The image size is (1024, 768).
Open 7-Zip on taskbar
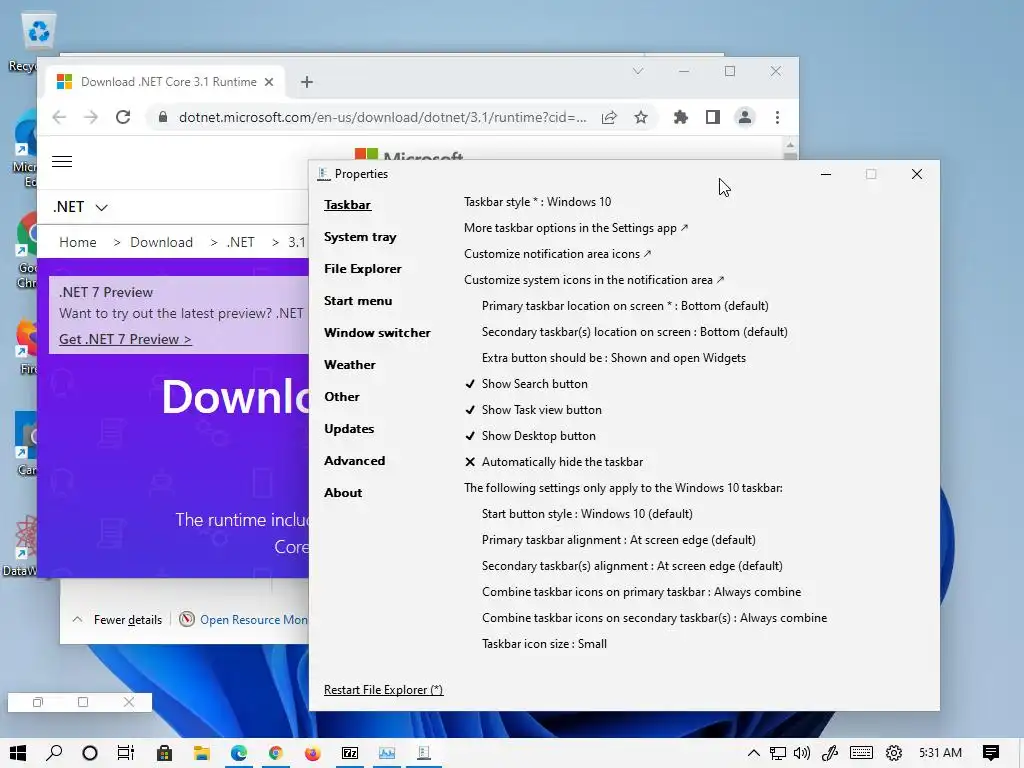tap(350, 753)
